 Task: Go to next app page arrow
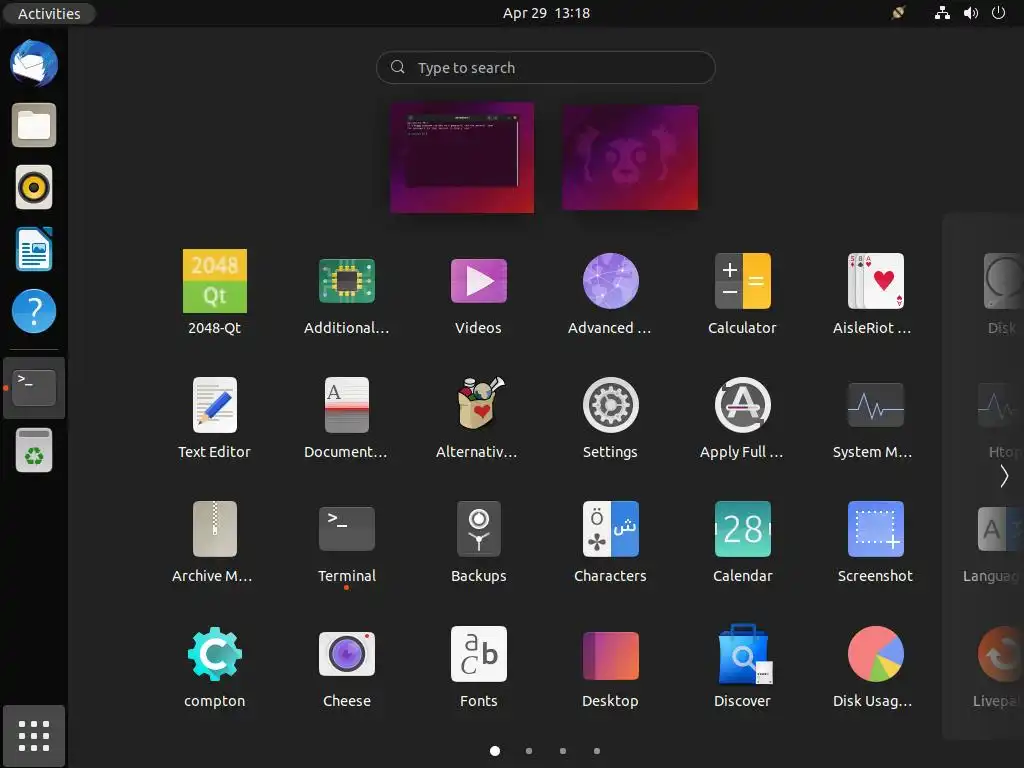(x=1004, y=476)
